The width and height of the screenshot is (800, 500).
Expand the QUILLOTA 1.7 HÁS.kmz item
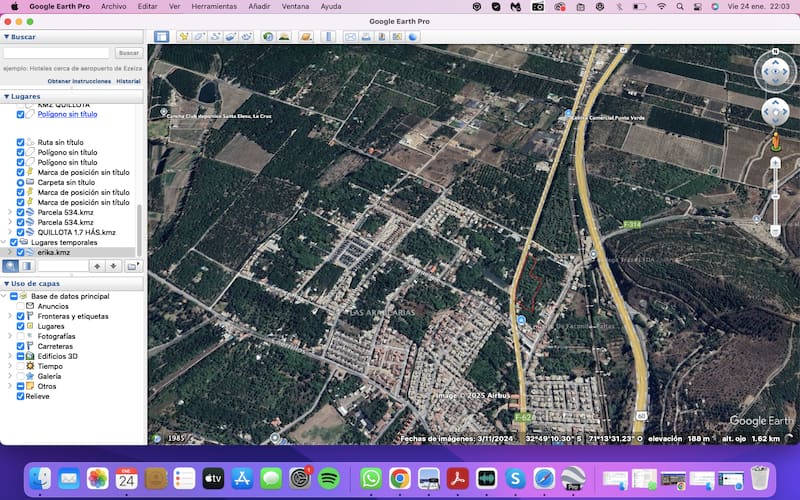10,232
